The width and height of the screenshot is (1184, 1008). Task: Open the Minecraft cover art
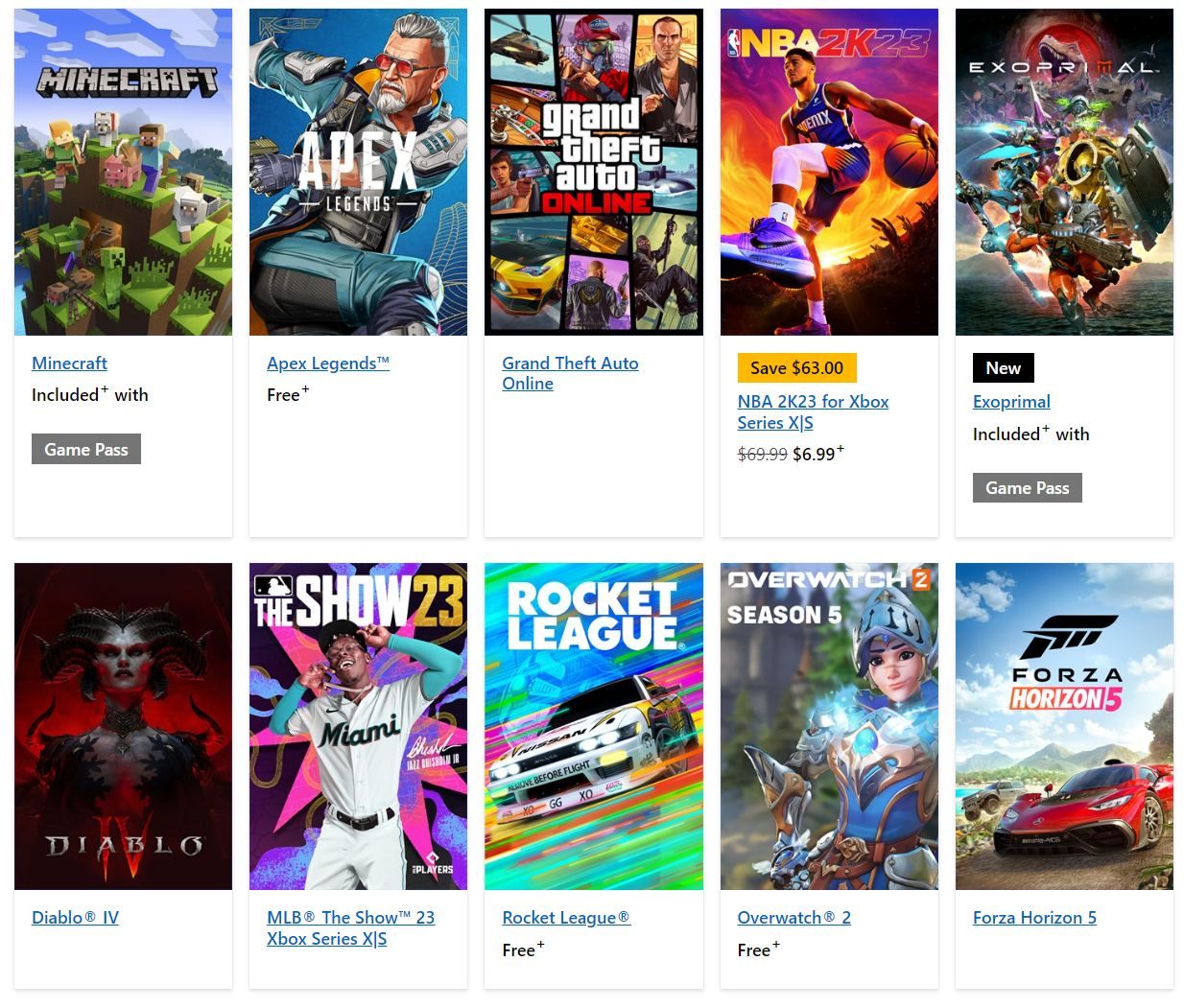123,173
